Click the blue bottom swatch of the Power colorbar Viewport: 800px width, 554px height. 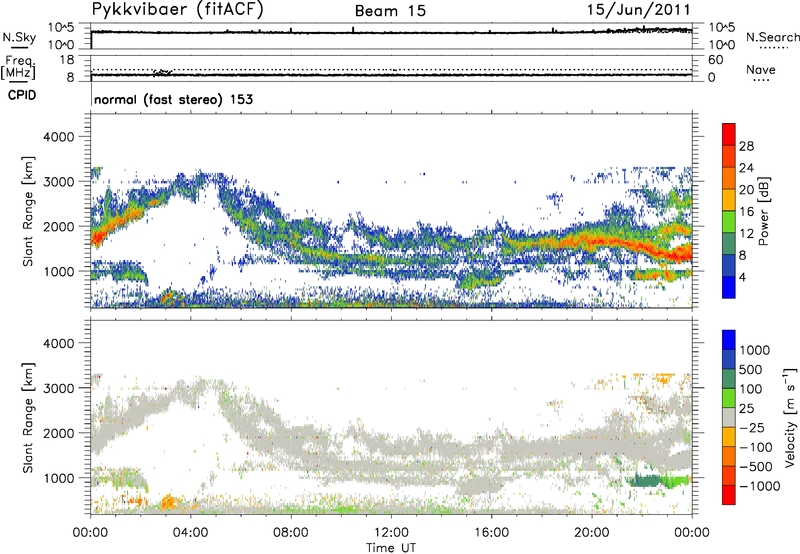click(729, 287)
